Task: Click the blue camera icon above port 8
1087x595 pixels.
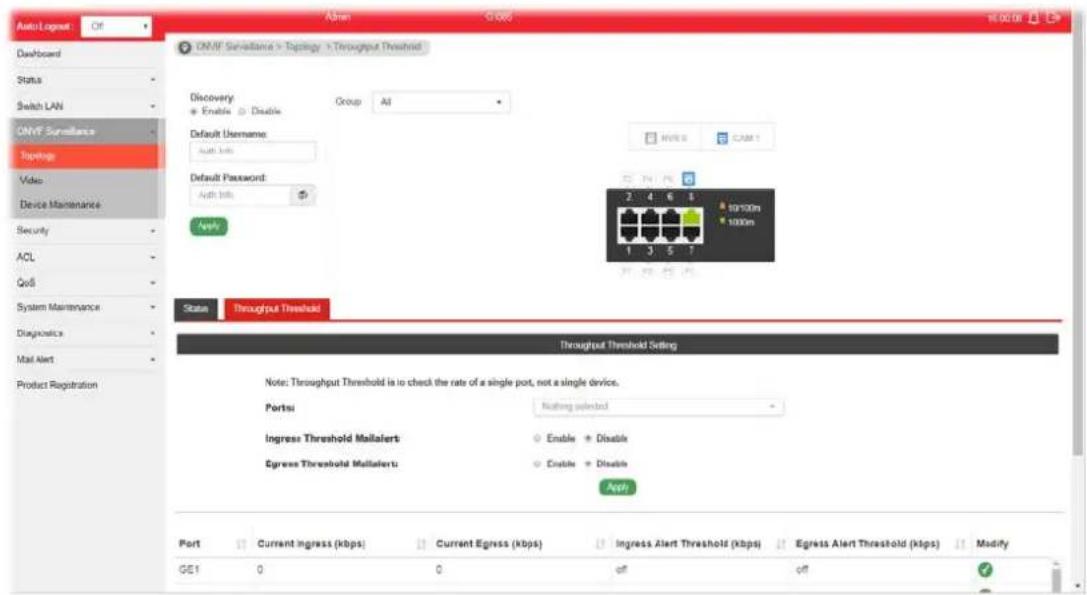Action: click(x=688, y=179)
